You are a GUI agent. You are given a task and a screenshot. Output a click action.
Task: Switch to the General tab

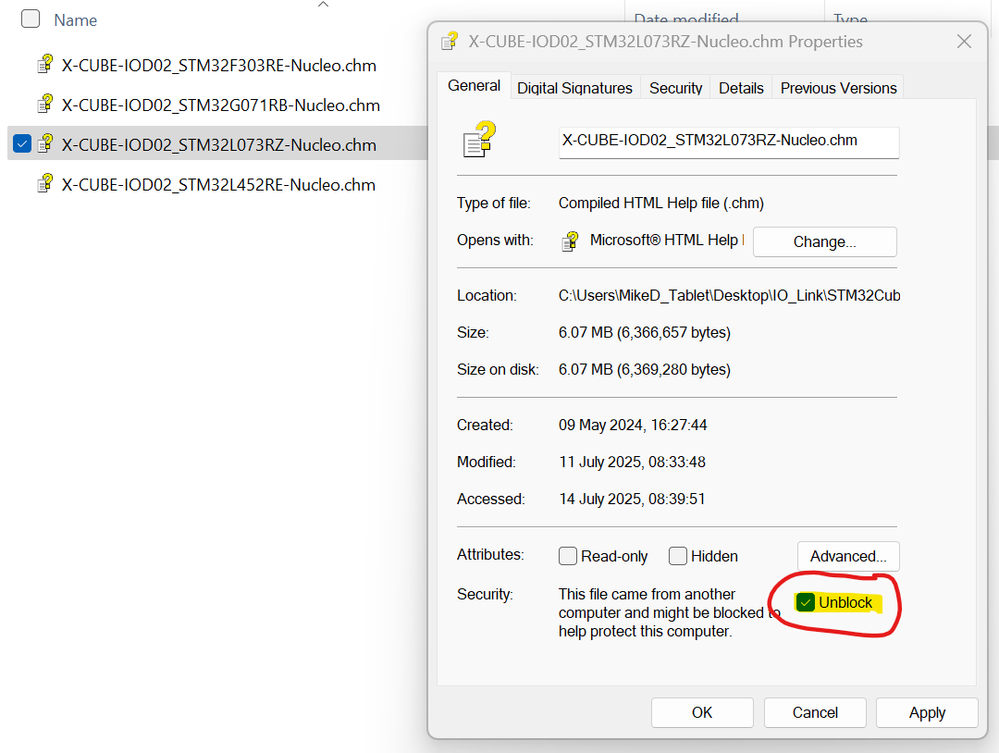click(474, 85)
